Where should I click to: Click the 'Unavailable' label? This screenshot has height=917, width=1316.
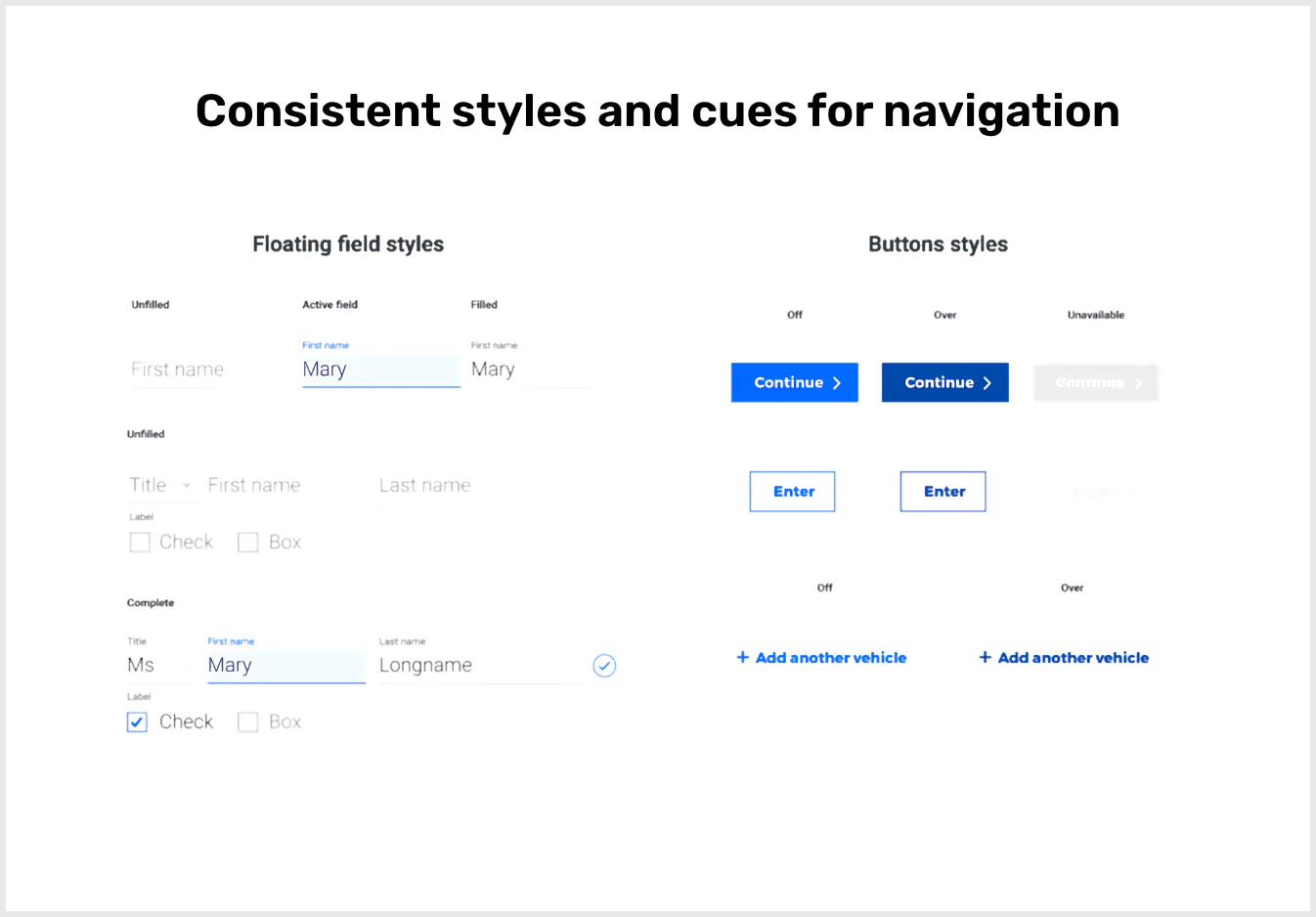1096,315
